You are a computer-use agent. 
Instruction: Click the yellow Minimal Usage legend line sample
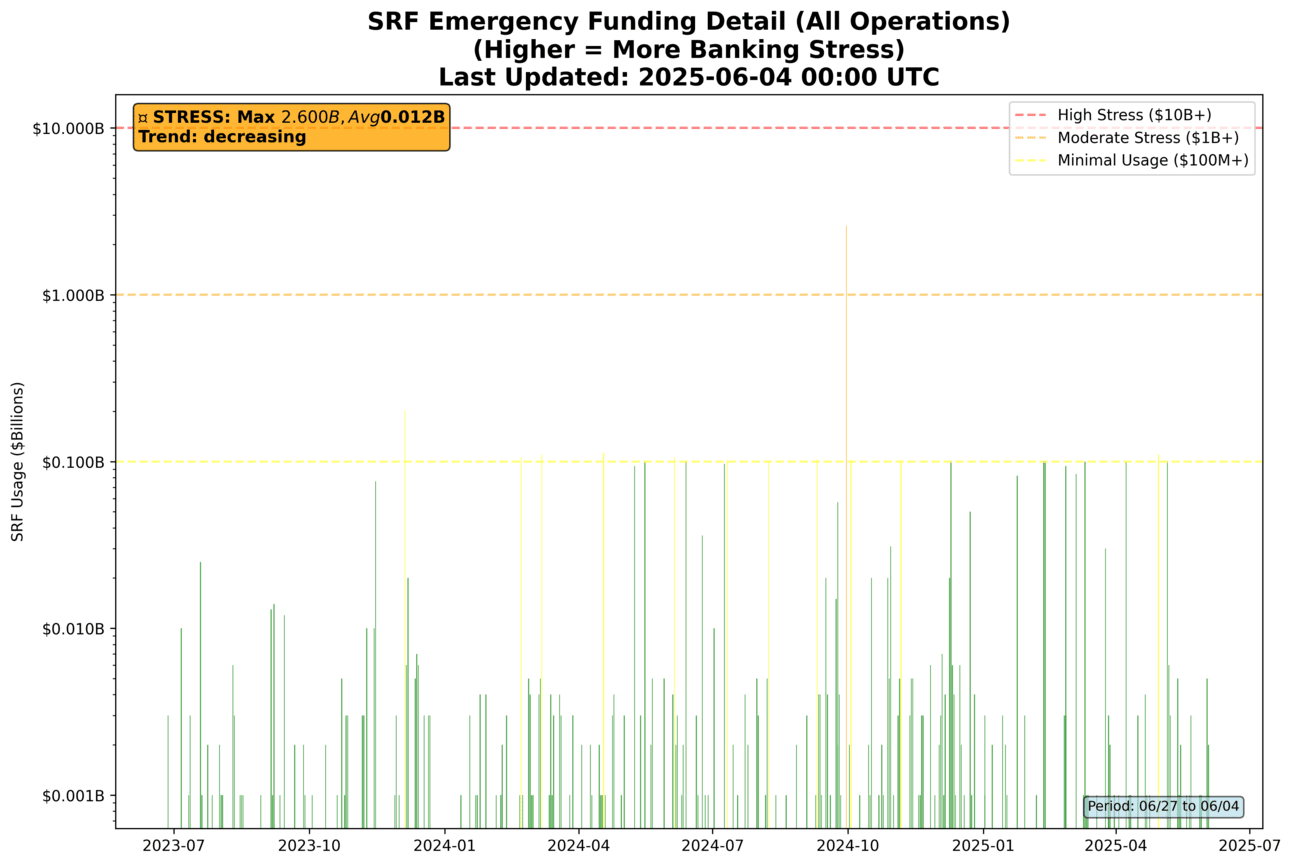[1031, 160]
